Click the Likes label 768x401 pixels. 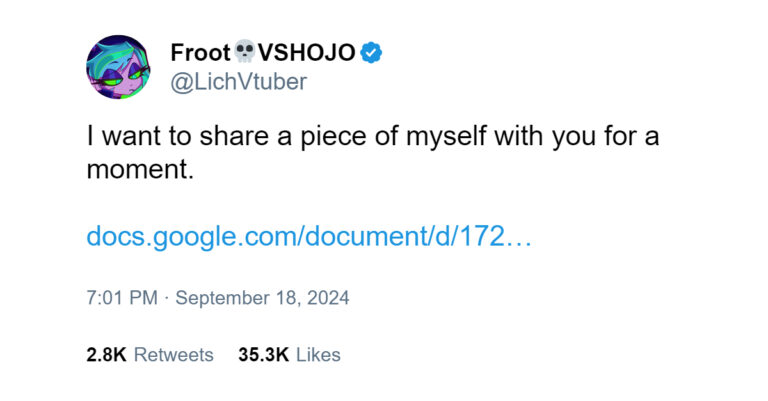(x=318, y=354)
